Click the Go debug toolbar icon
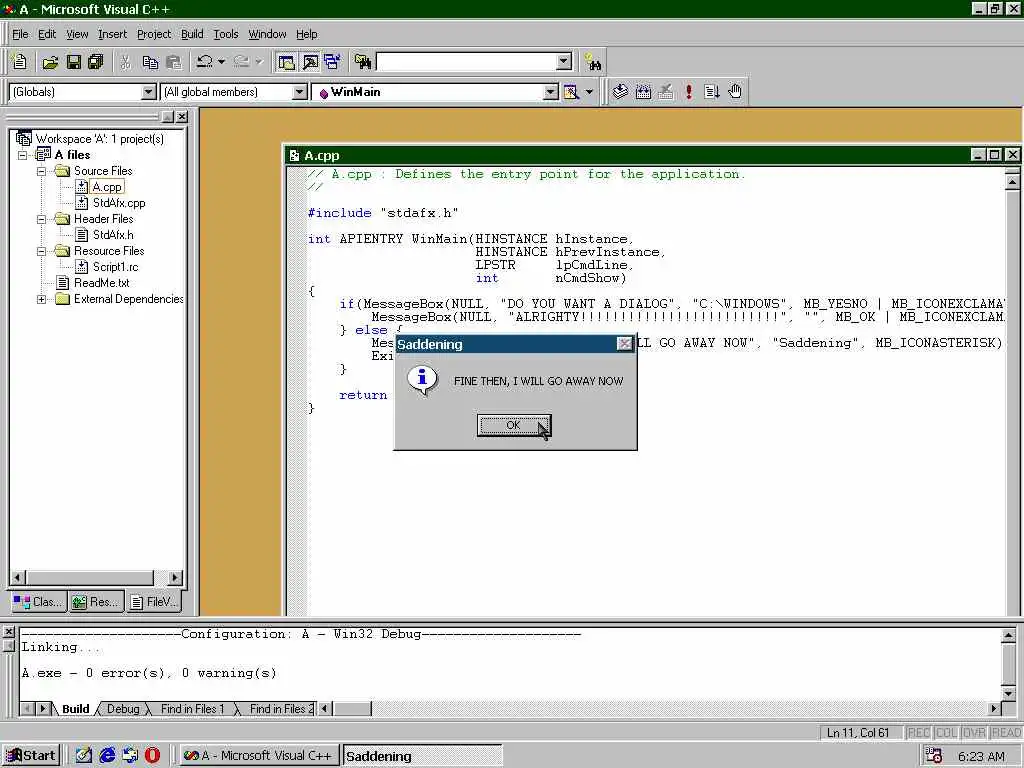This screenshot has height=768, width=1024. 712,92
